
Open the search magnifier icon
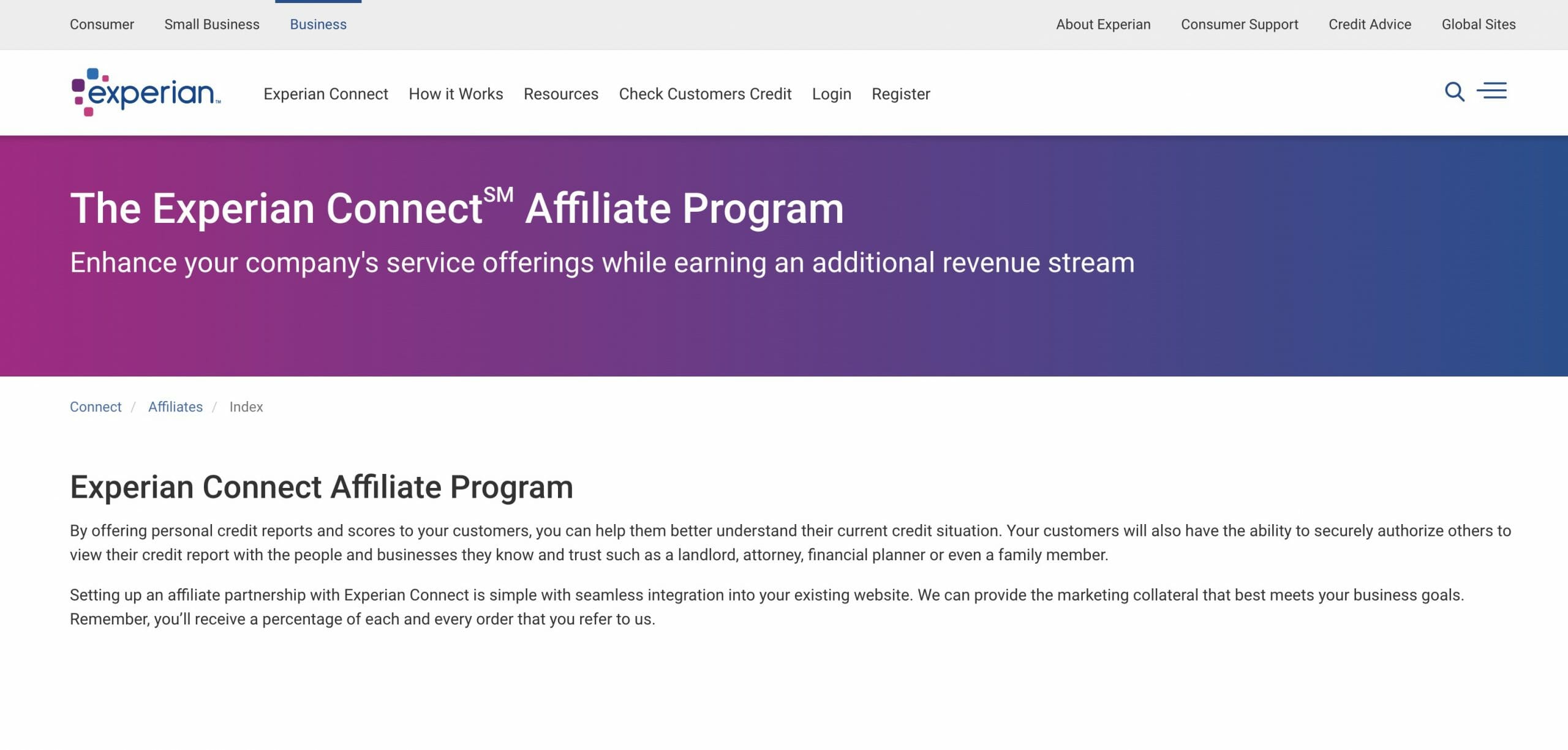1454,92
